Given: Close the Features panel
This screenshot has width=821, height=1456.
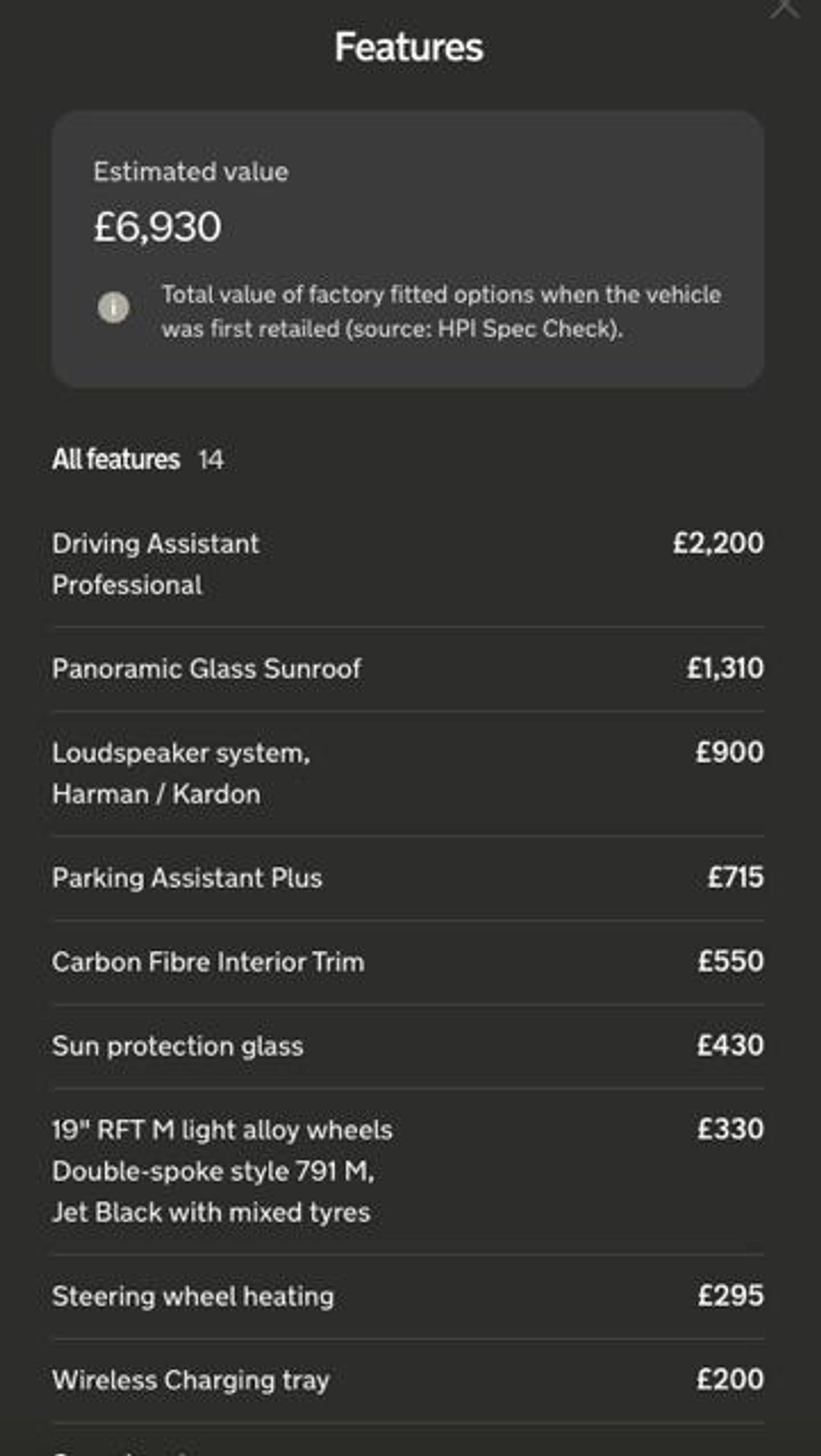Looking at the screenshot, I should tap(785, 8).
